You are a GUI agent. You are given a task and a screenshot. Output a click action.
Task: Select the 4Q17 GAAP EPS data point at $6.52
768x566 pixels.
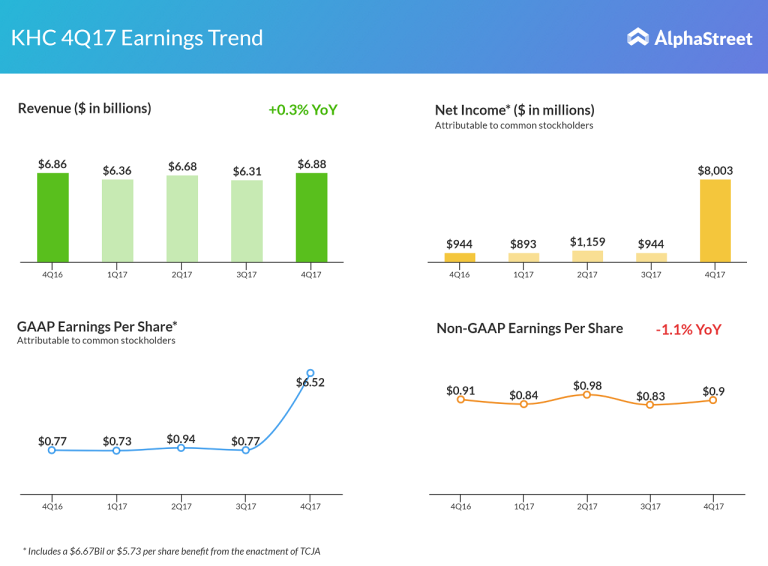[x=310, y=373]
